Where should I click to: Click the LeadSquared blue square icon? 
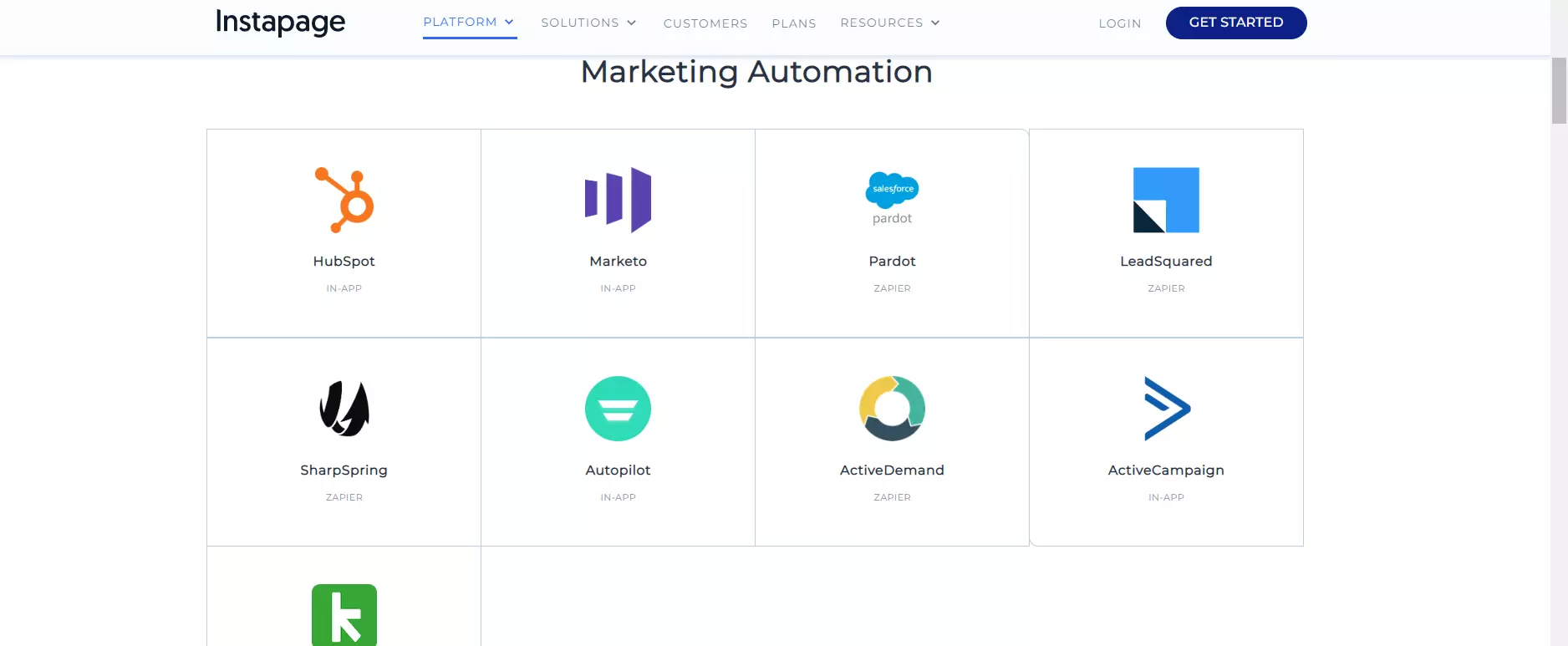pos(1166,200)
